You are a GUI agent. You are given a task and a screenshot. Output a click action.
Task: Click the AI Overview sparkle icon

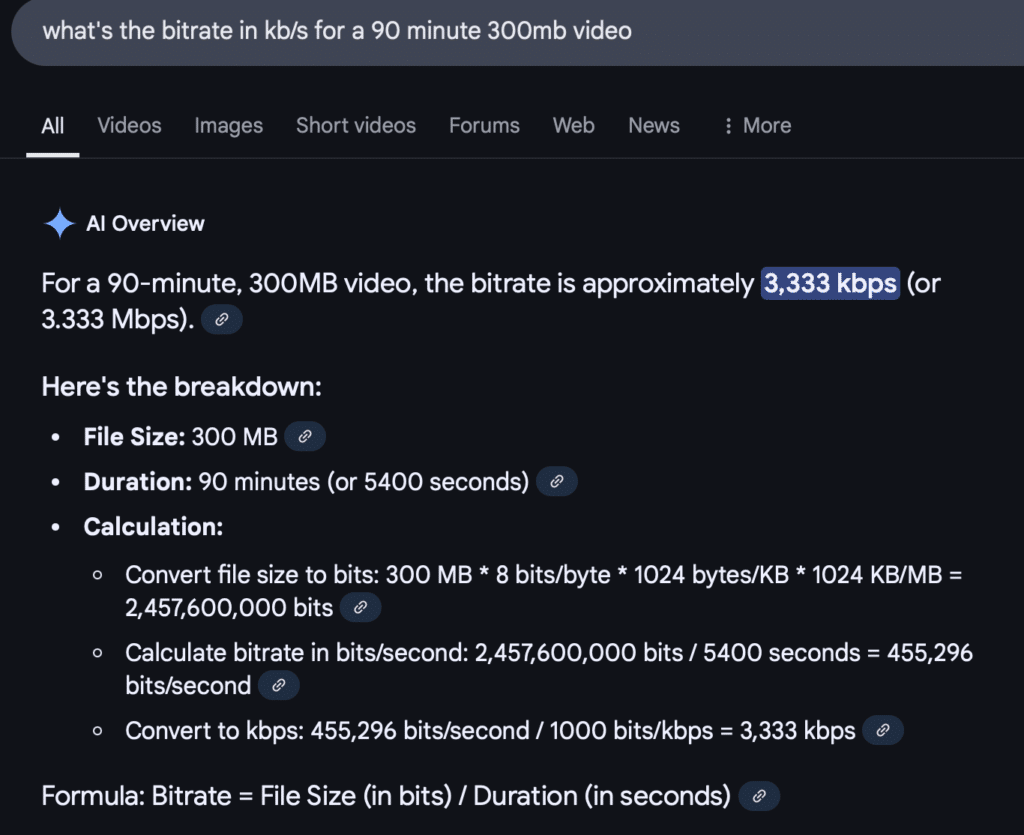(x=59, y=224)
